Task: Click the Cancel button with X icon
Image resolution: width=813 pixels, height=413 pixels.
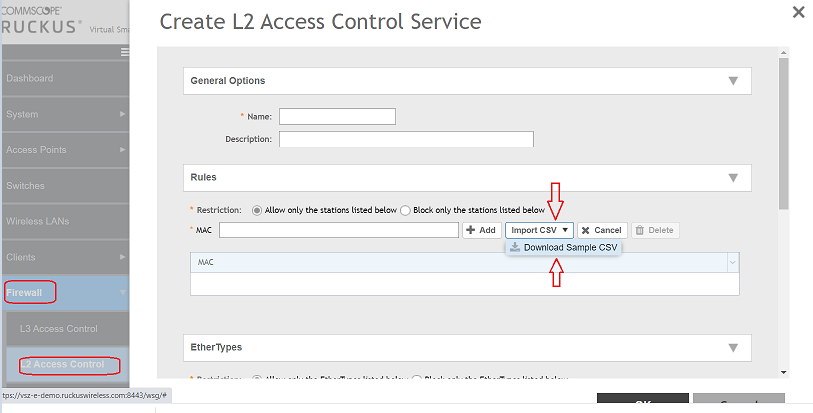Action: 601,230
